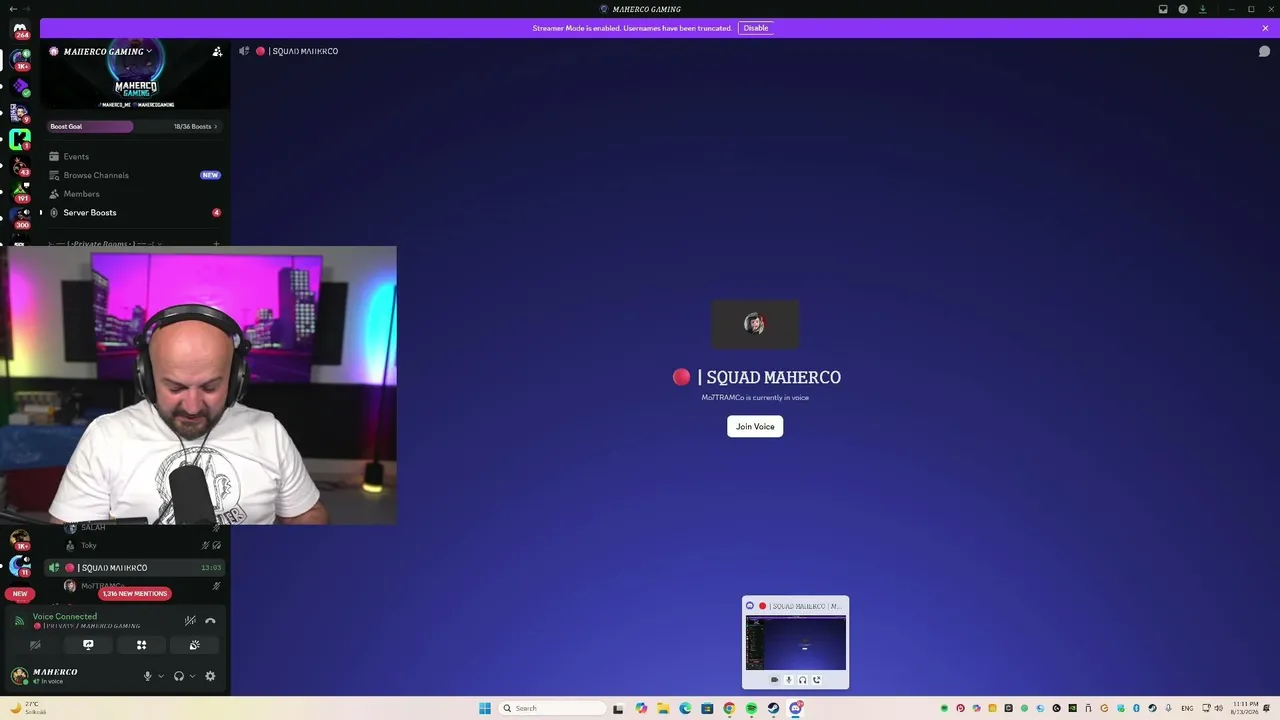The image size is (1280, 720).
Task: Open taskbar clock and date
Action: 1246,708
